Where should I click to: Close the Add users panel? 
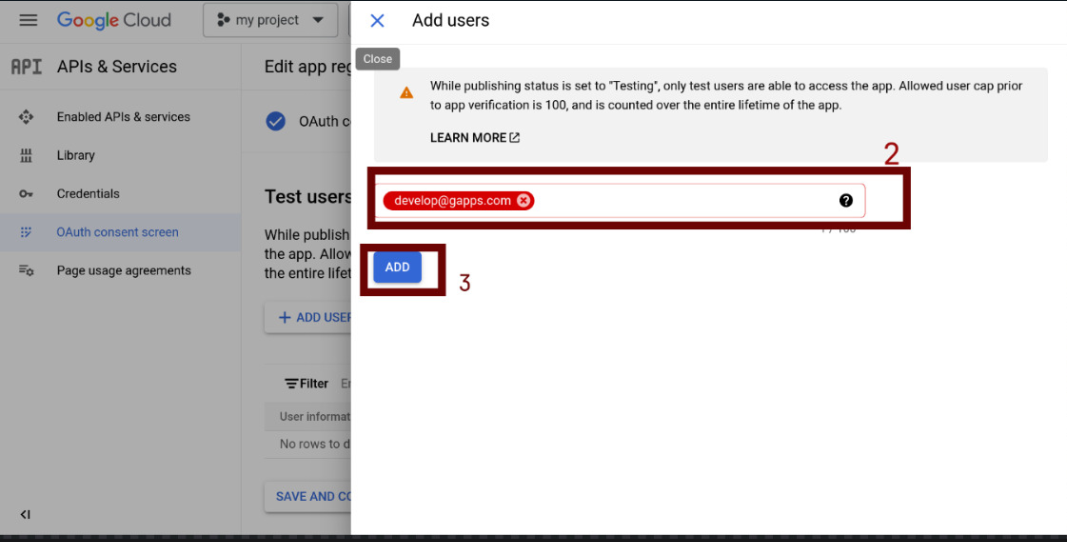(x=377, y=21)
